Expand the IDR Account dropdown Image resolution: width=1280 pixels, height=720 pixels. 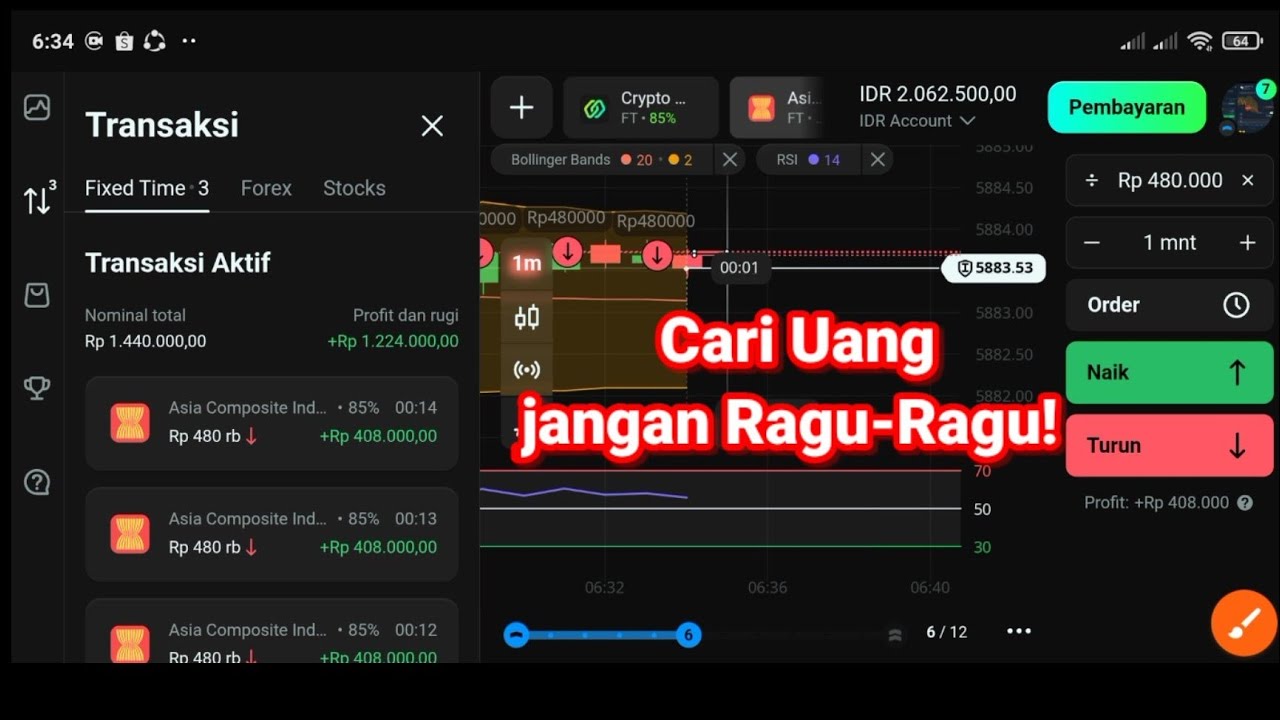click(917, 121)
